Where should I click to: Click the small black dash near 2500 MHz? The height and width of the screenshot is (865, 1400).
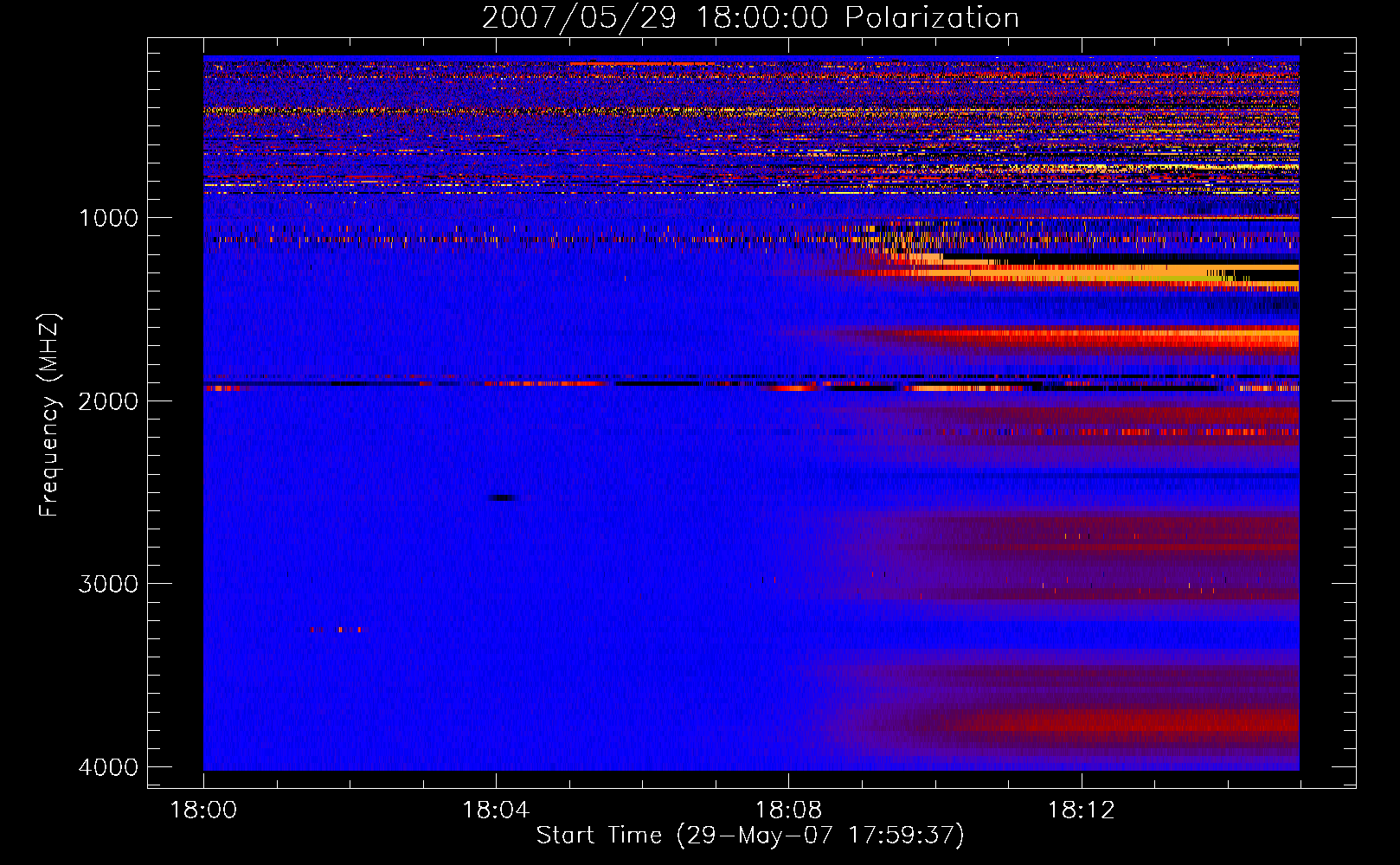tap(504, 497)
